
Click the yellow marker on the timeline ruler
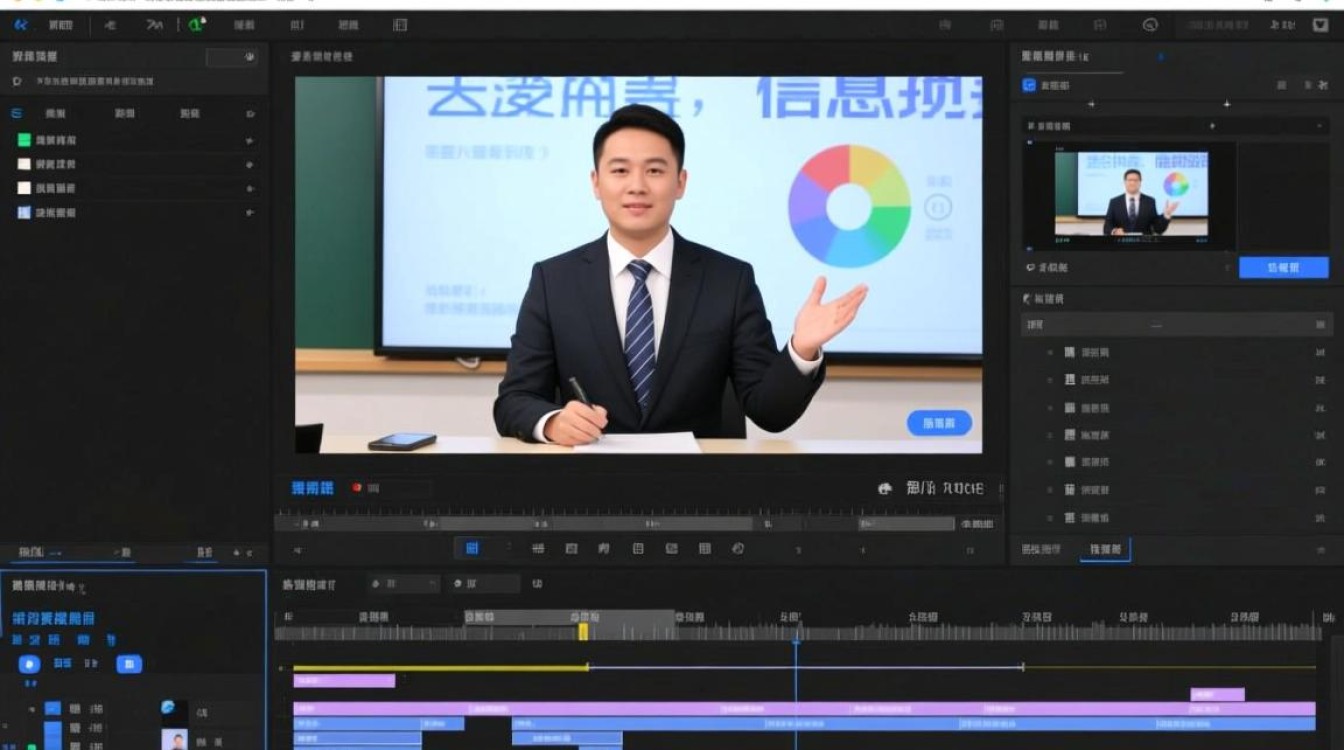[583, 631]
